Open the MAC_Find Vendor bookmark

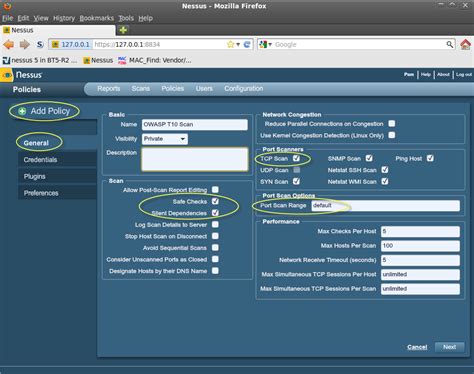pos(155,60)
